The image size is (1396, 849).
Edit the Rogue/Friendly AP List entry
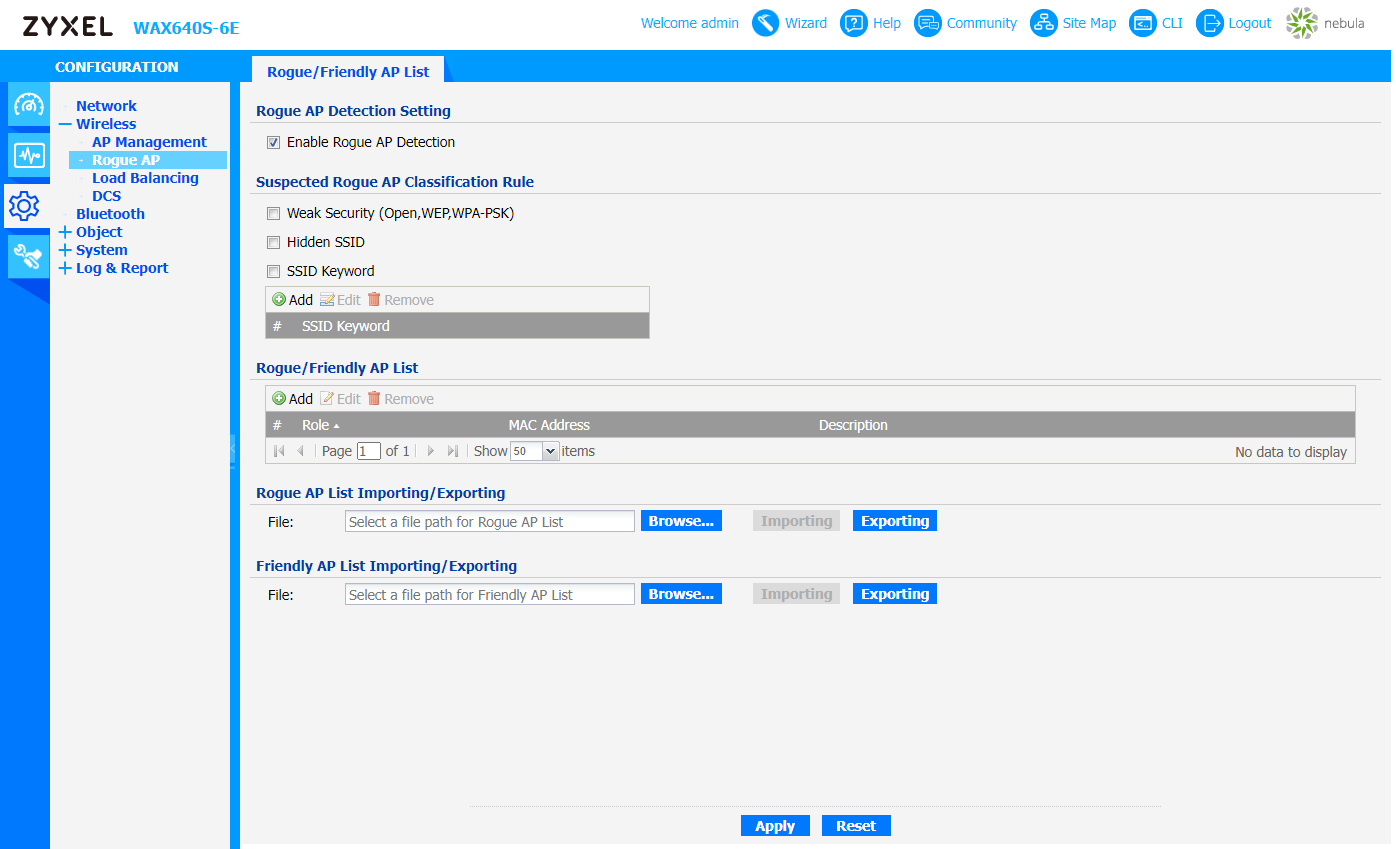click(340, 399)
